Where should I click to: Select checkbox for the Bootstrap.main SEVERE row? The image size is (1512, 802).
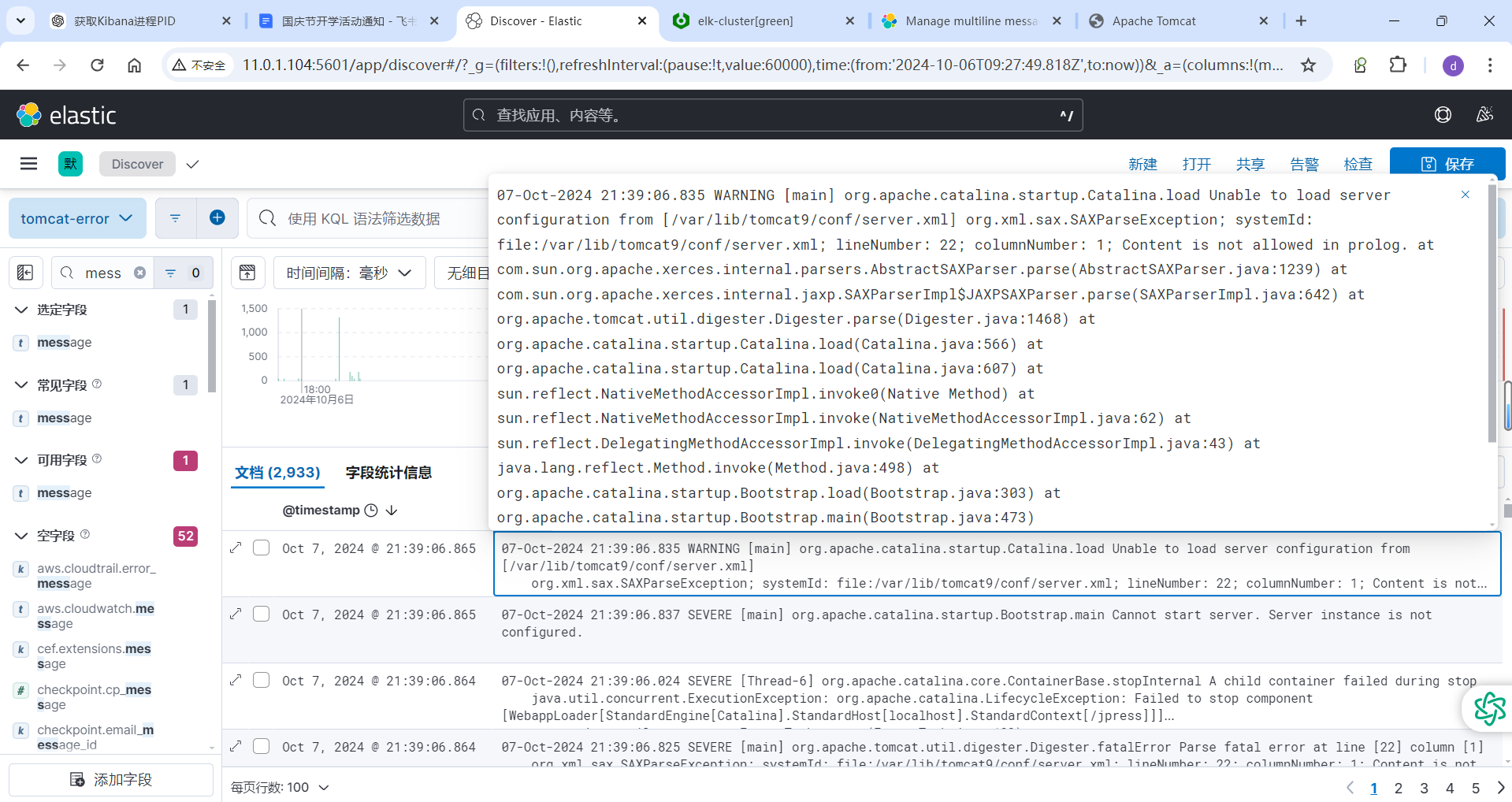pos(262,614)
